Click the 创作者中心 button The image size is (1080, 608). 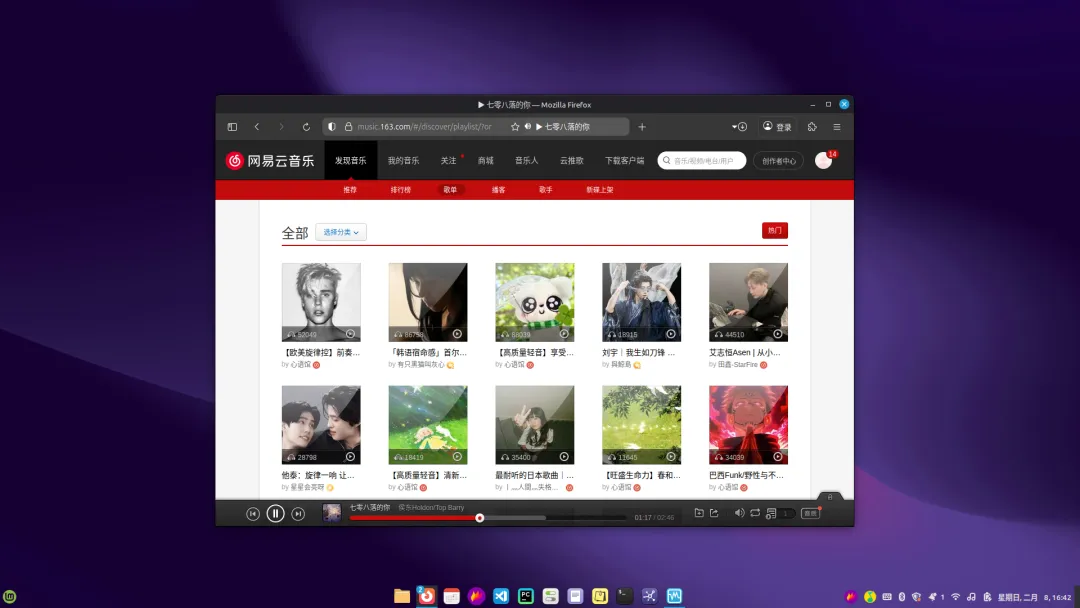click(x=778, y=160)
